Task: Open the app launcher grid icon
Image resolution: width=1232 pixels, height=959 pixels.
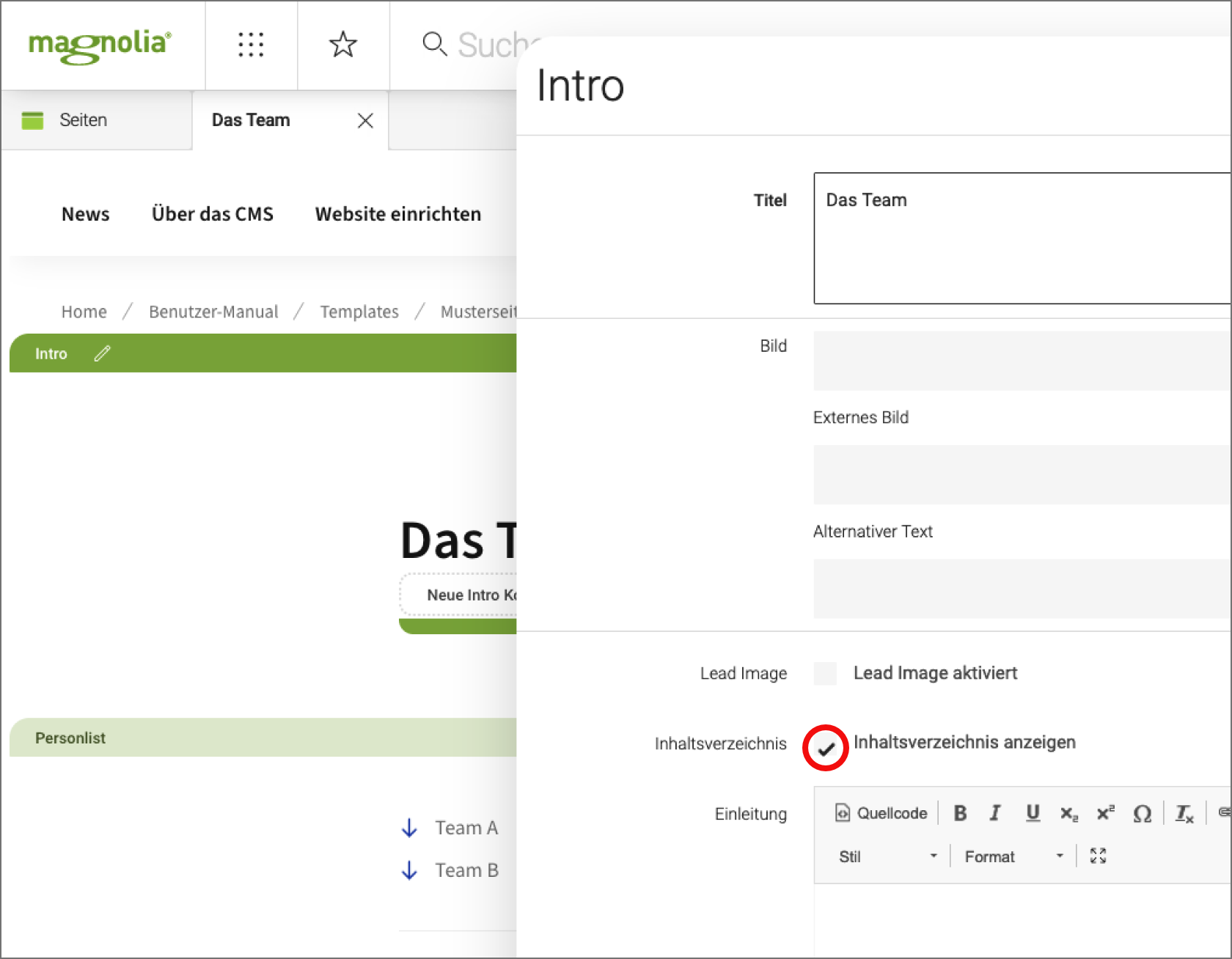Action: point(251,45)
